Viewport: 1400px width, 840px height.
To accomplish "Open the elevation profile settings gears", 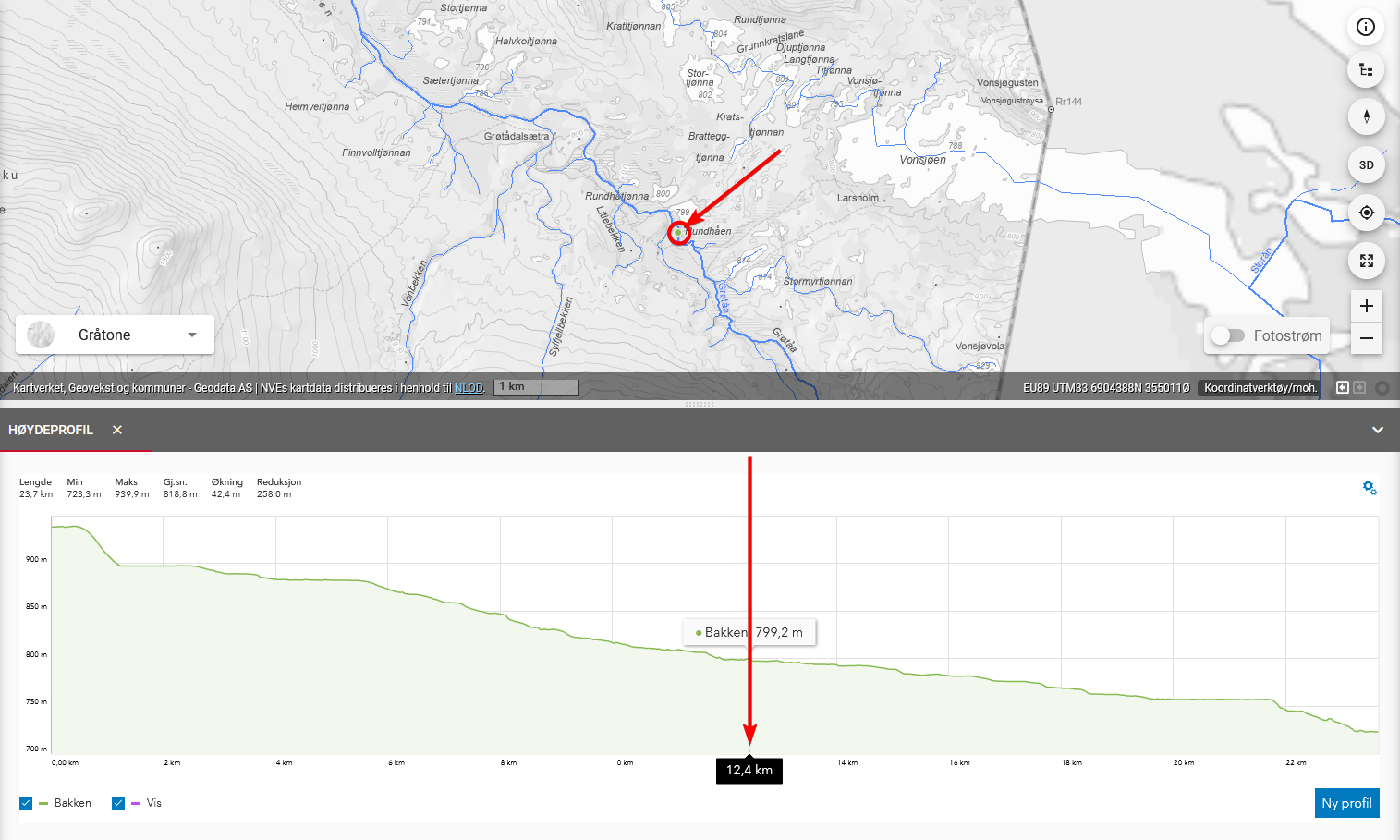I will click(x=1370, y=488).
